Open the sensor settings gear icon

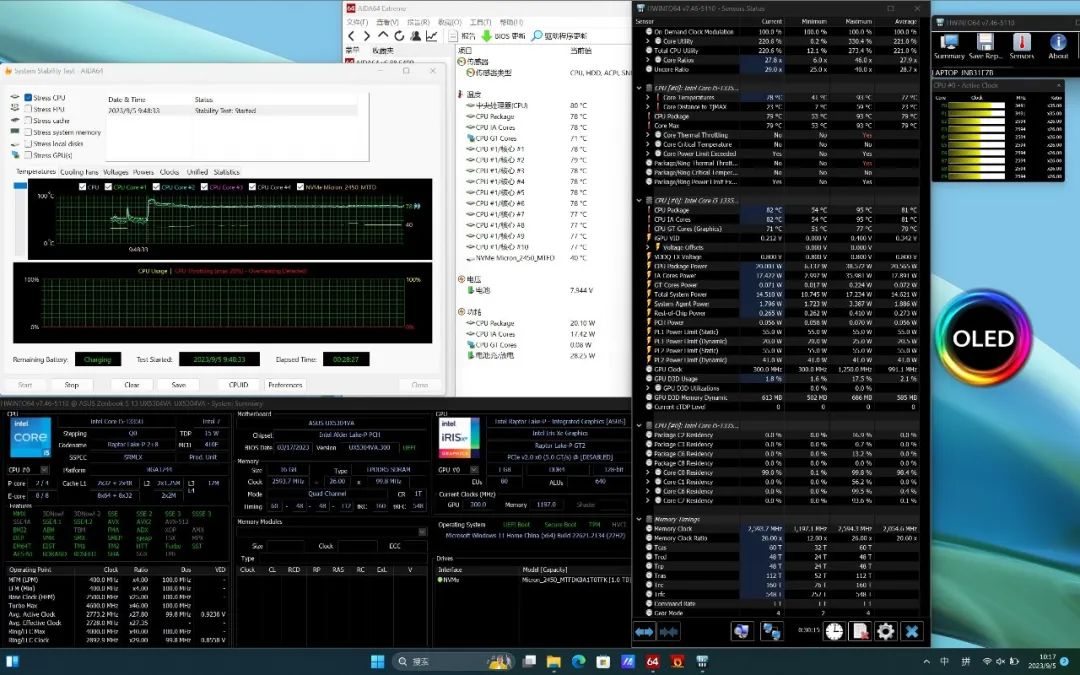click(x=885, y=631)
